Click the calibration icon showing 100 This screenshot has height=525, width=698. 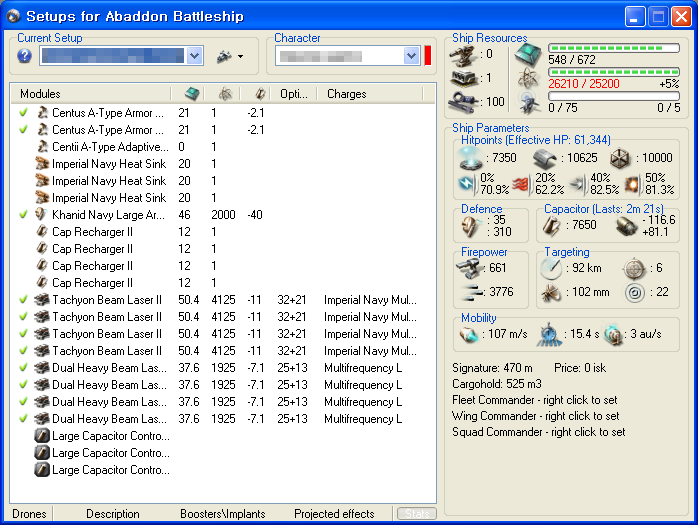point(463,102)
